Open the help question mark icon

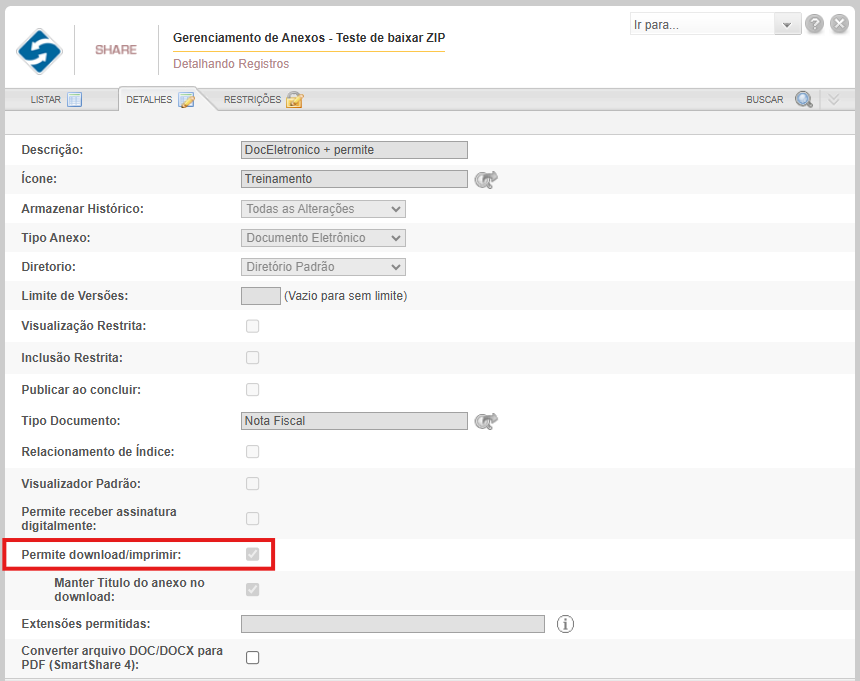[x=815, y=24]
